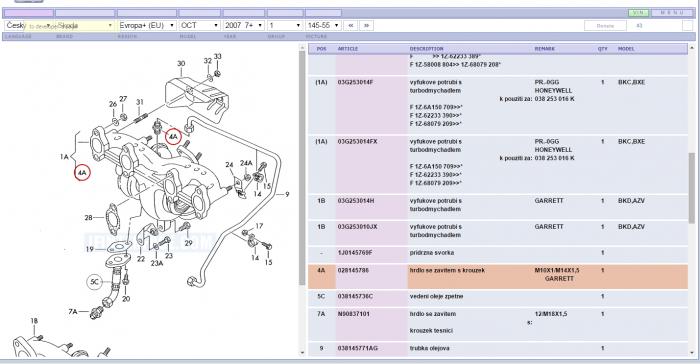Open the group dropdown showing 1
Screen dimensions: 700x364
pyautogui.click(x=285, y=25)
